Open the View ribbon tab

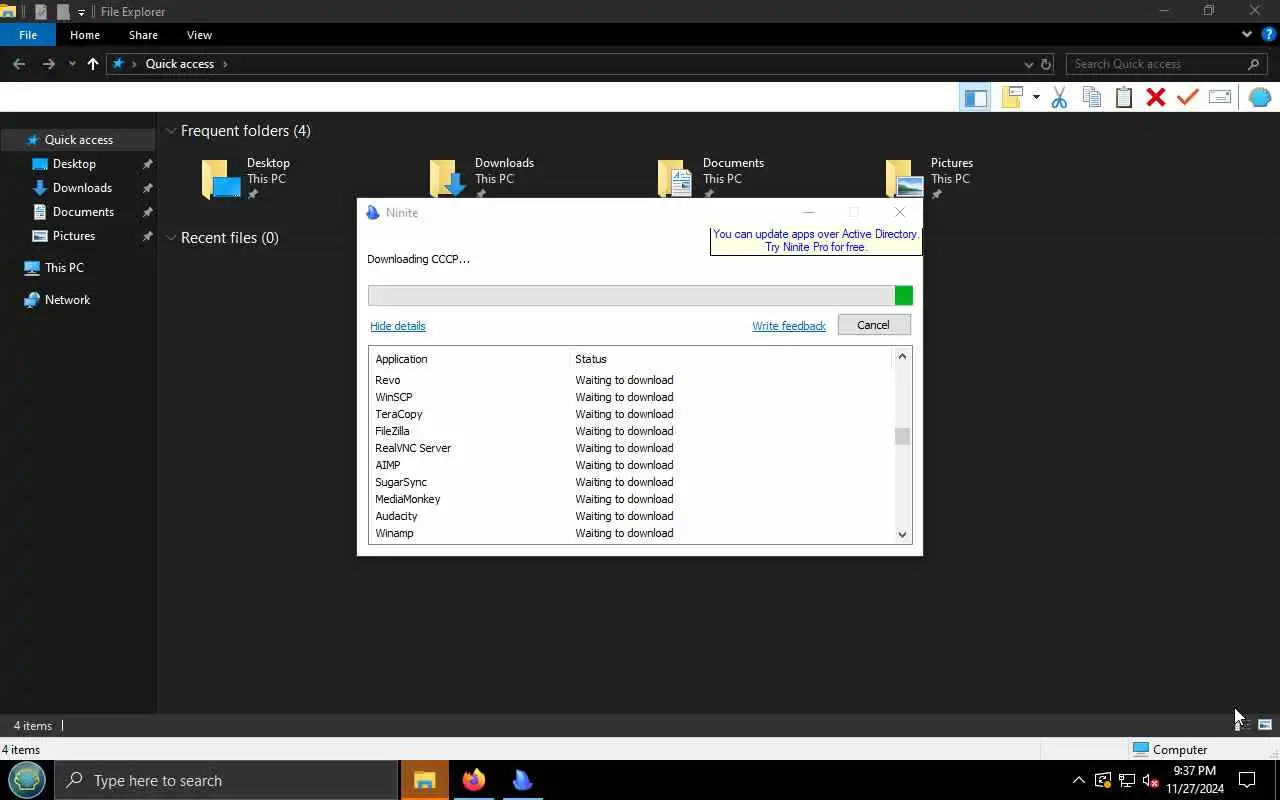point(199,35)
